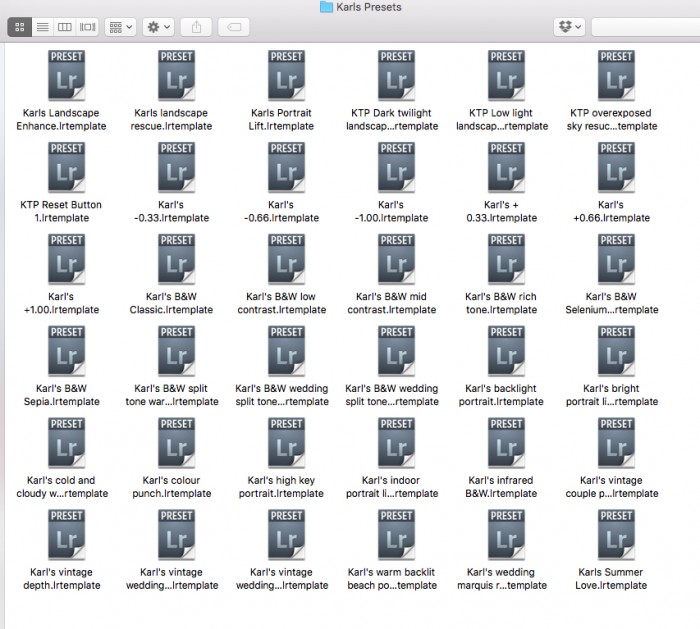Select Karl's bright portrait preset icon
Viewport: 700px width, 629px height.
pyautogui.click(x=616, y=351)
